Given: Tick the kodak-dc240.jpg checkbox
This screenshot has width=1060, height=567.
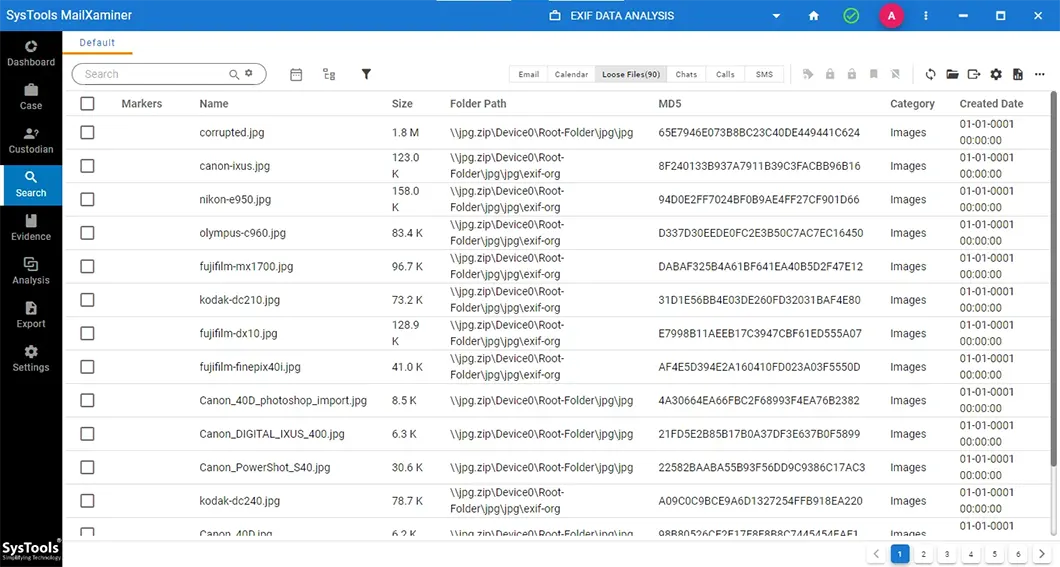Looking at the screenshot, I should pyautogui.click(x=87, y=501).
